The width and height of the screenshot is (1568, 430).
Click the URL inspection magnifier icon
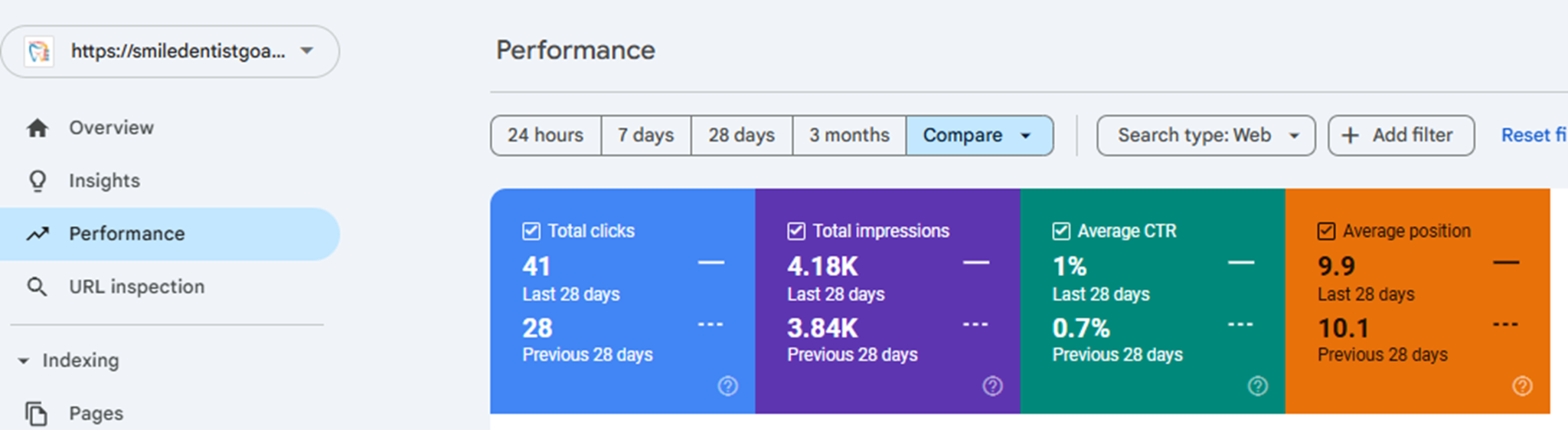coord(37,287)
